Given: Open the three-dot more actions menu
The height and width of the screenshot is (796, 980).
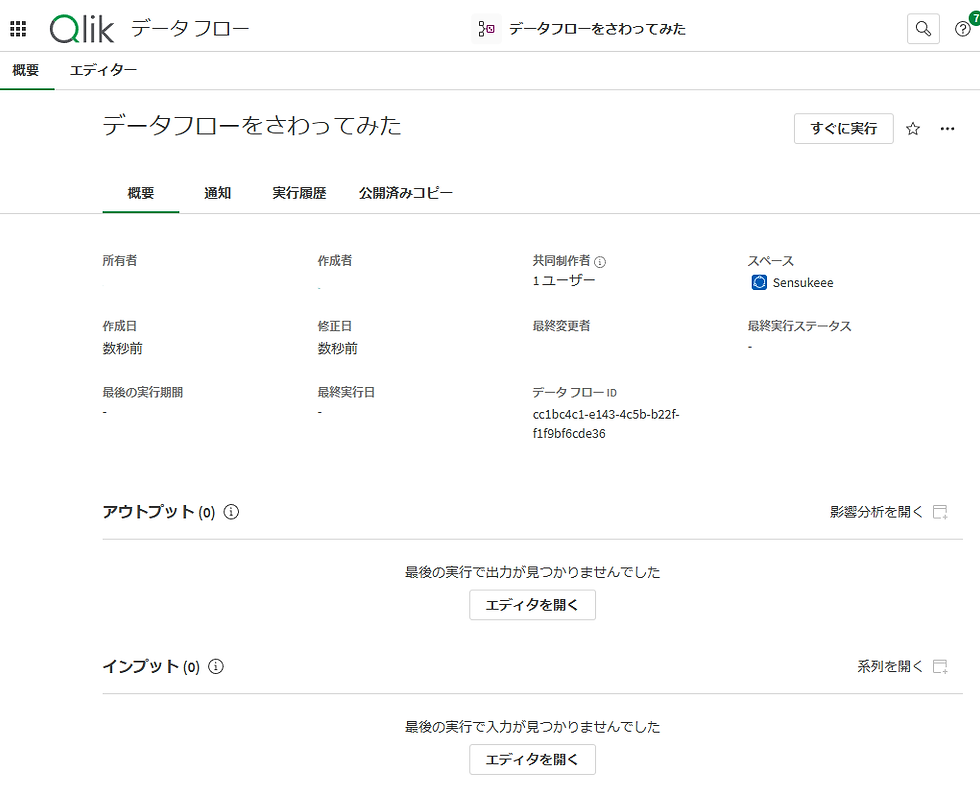Looking at the screenshot, I should (948, 129).
